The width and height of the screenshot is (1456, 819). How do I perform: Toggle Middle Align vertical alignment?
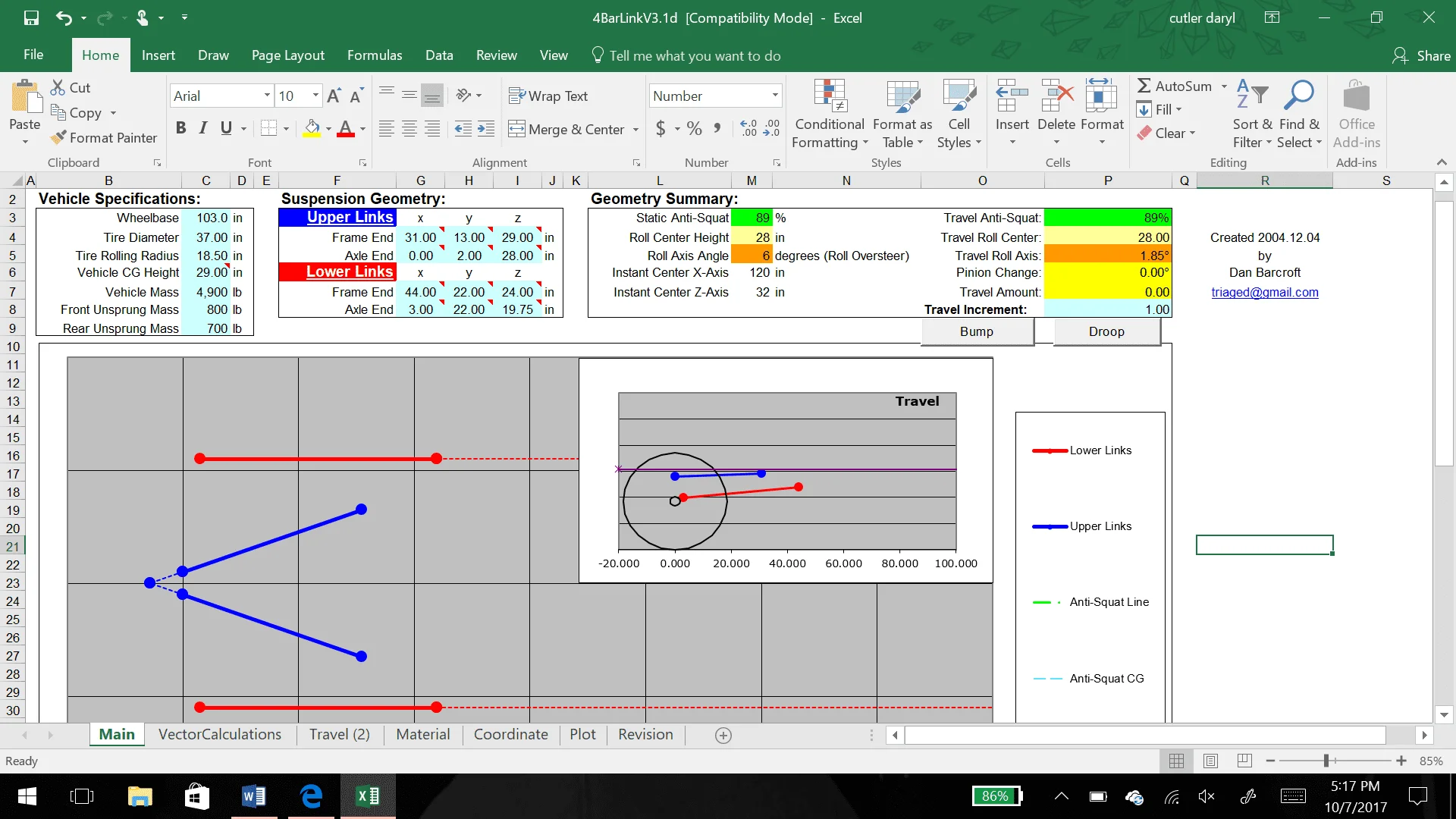[x=409, y=95]
